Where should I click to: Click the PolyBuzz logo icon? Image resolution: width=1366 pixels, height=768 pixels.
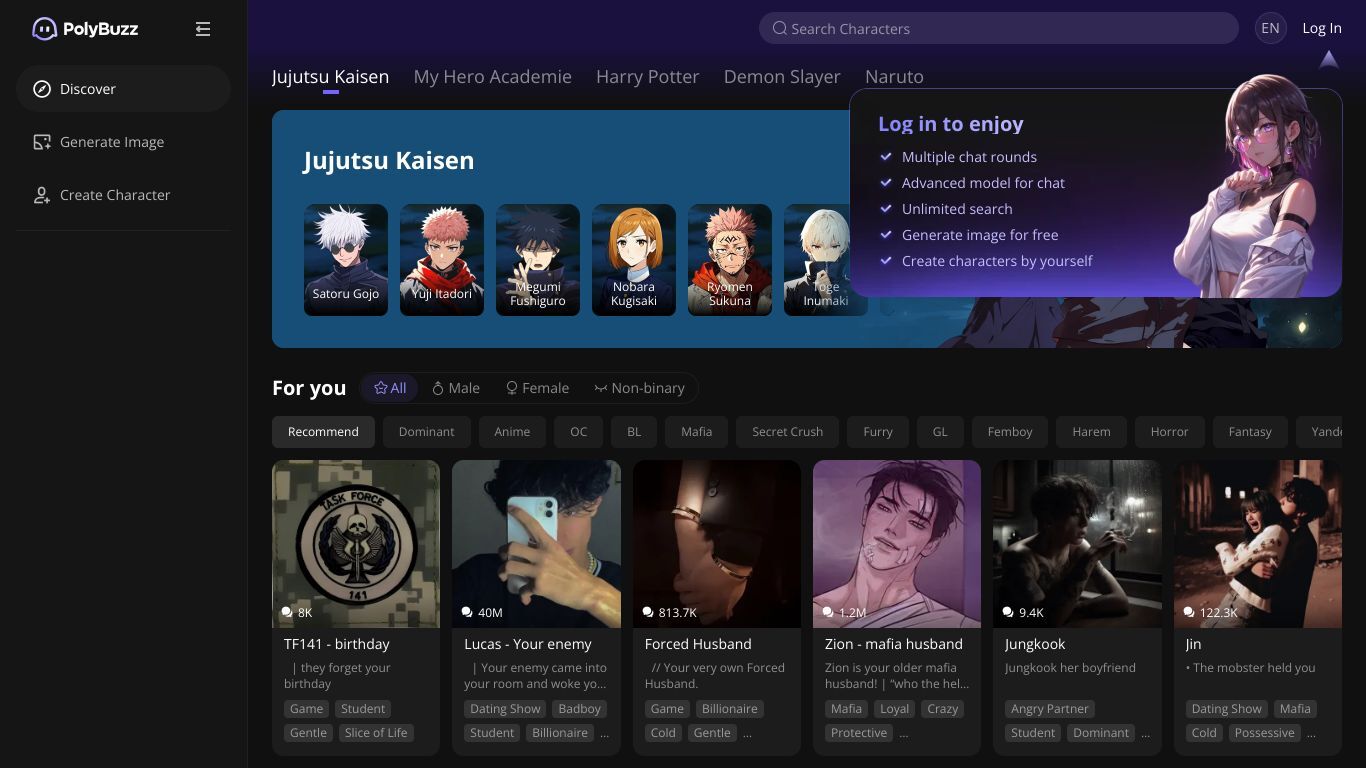44,29
